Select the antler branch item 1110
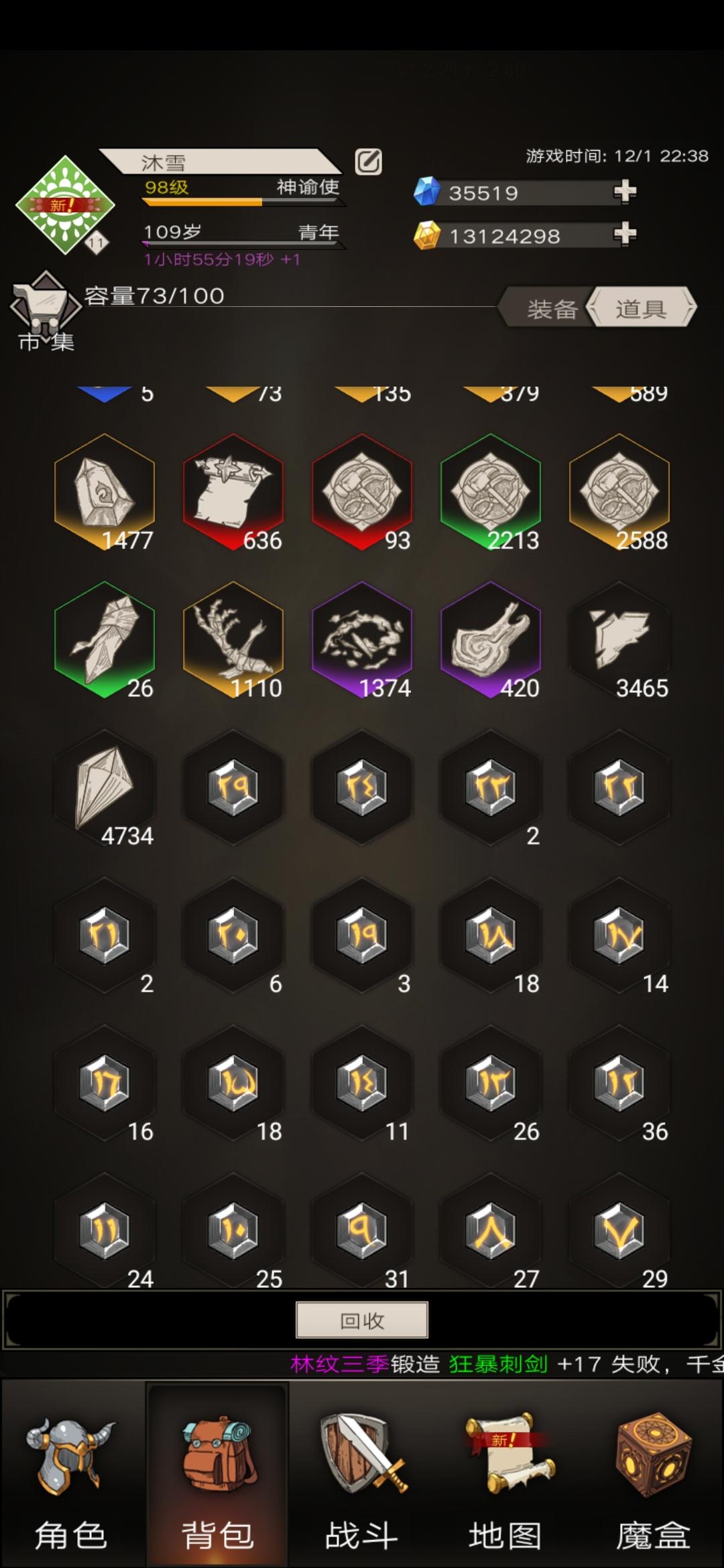 click(233, 640)
